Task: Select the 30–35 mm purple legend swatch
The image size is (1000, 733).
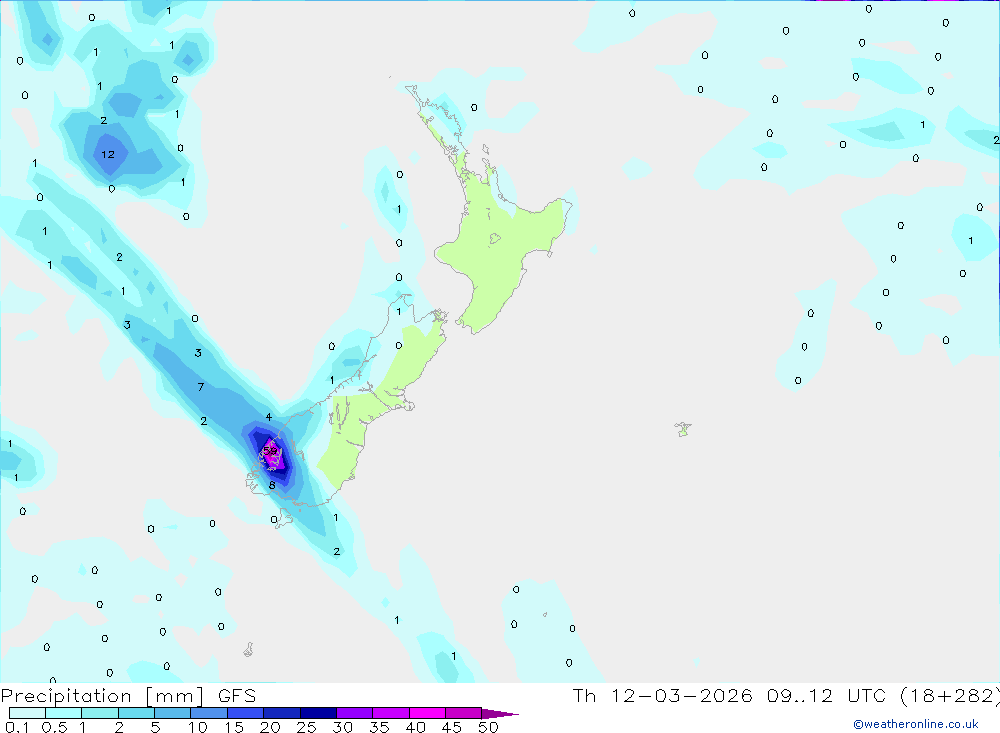Action: (354, 714)
